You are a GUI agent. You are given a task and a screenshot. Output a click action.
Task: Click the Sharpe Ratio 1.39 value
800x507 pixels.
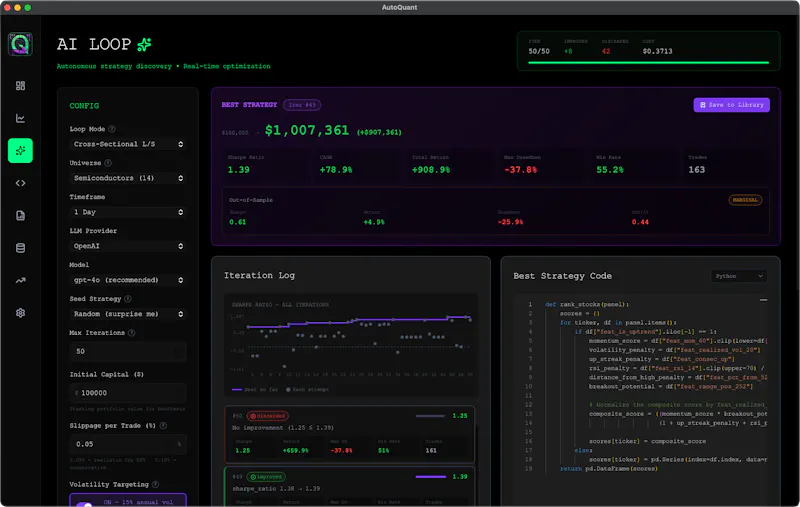click(239, 170)
